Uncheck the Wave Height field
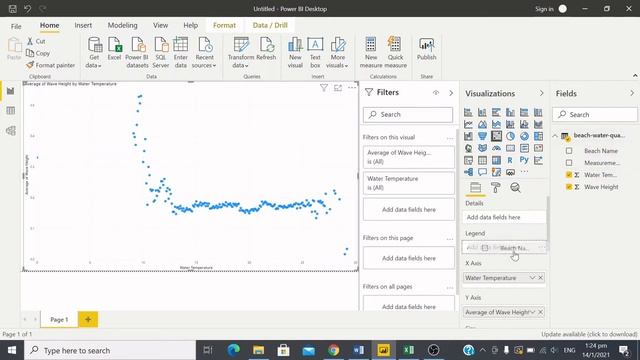Image resolution: width=640 pixels, height=360 pixels. pos(569,187)
